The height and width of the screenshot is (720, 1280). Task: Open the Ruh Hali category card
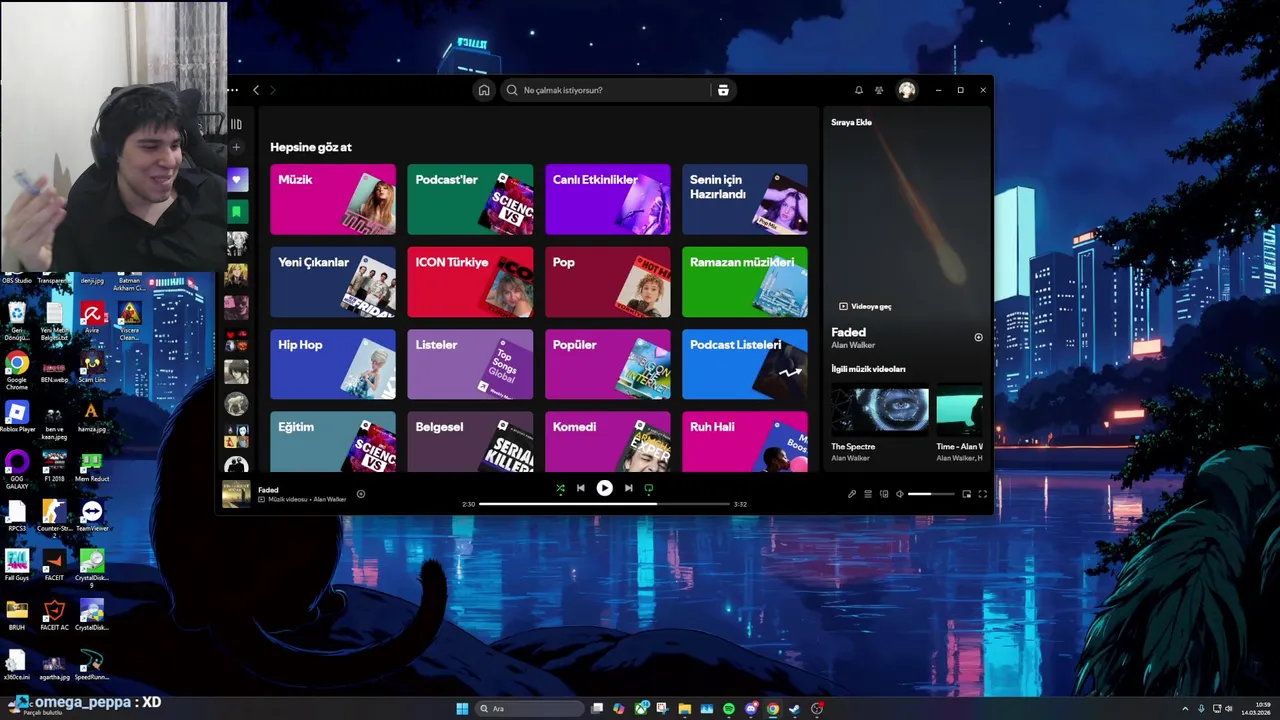745,441
